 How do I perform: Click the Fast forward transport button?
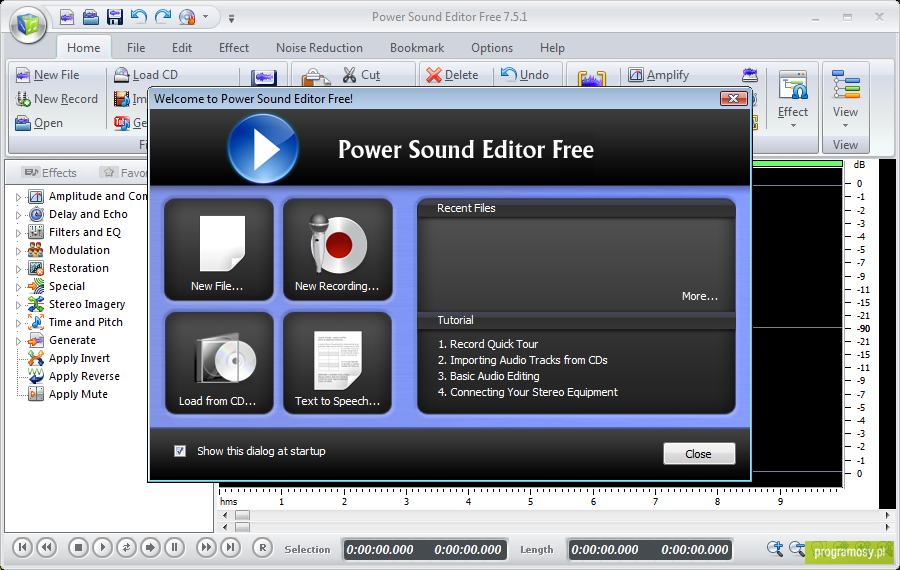[x=205, y=547]
